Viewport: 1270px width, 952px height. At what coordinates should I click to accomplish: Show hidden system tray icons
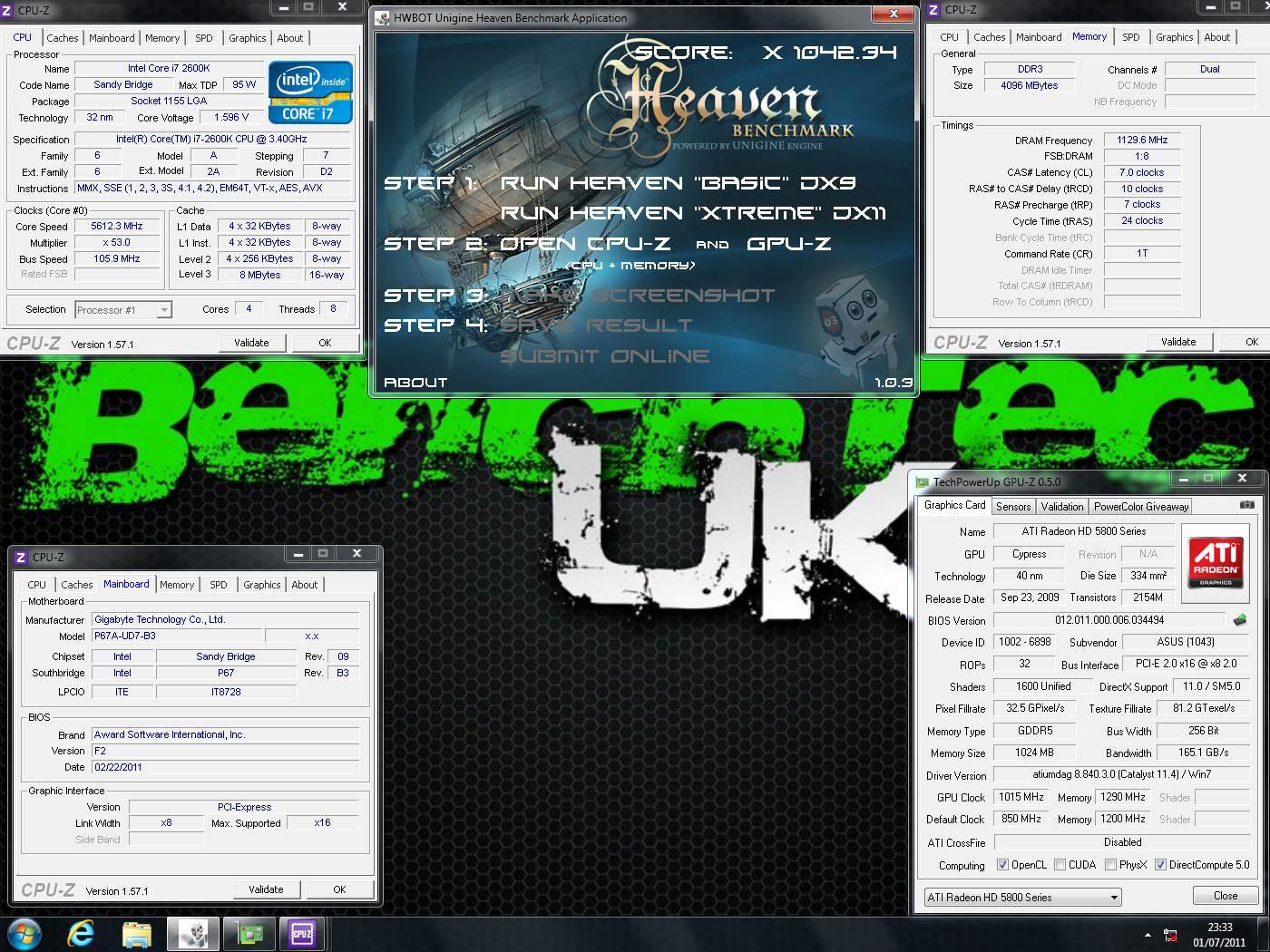coord(1148,935)
